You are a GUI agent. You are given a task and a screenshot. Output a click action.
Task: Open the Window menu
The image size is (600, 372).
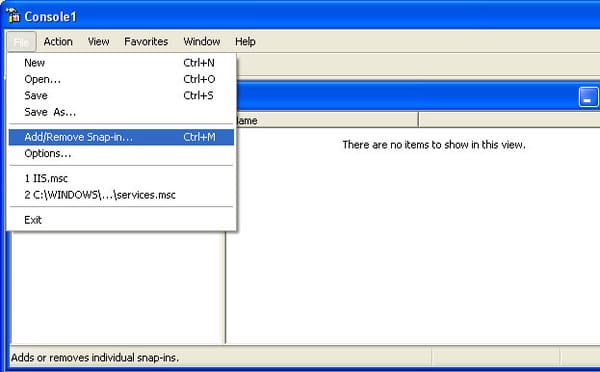[x=202, y=42]
